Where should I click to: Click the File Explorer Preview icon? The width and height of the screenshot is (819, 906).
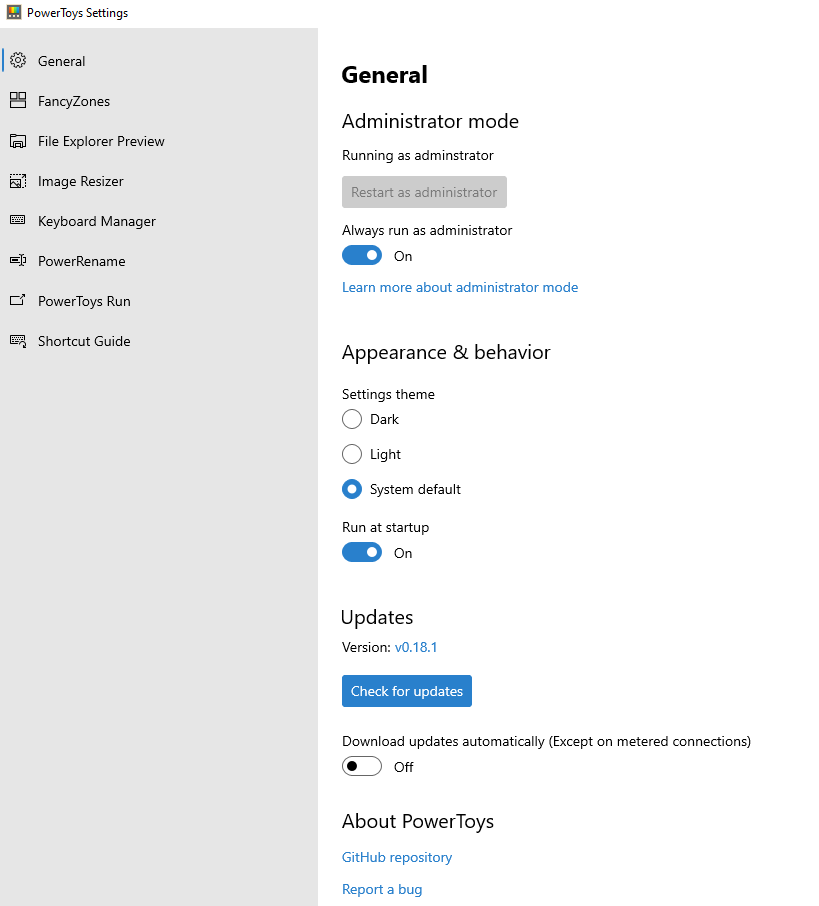[18, 141]
